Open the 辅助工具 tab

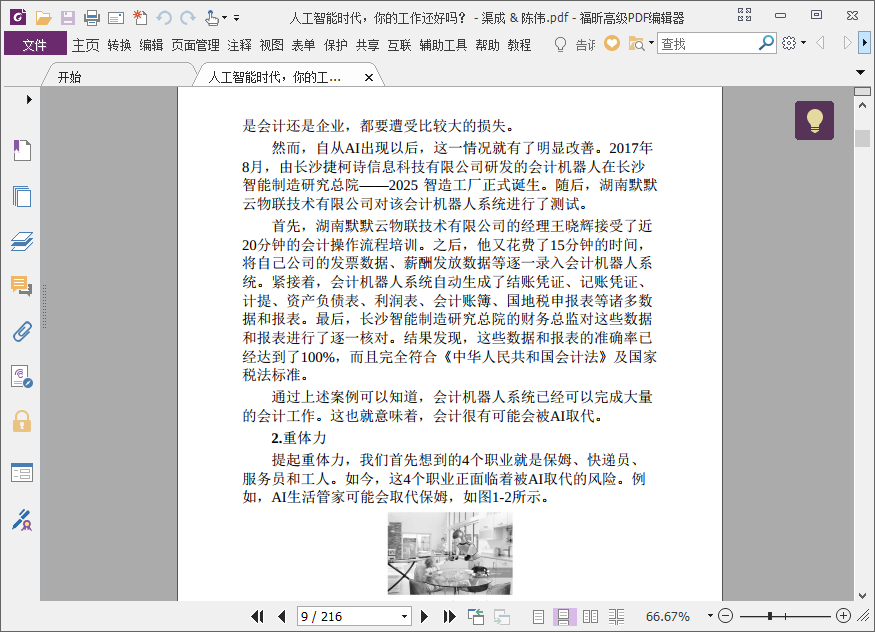coord(443,45)
